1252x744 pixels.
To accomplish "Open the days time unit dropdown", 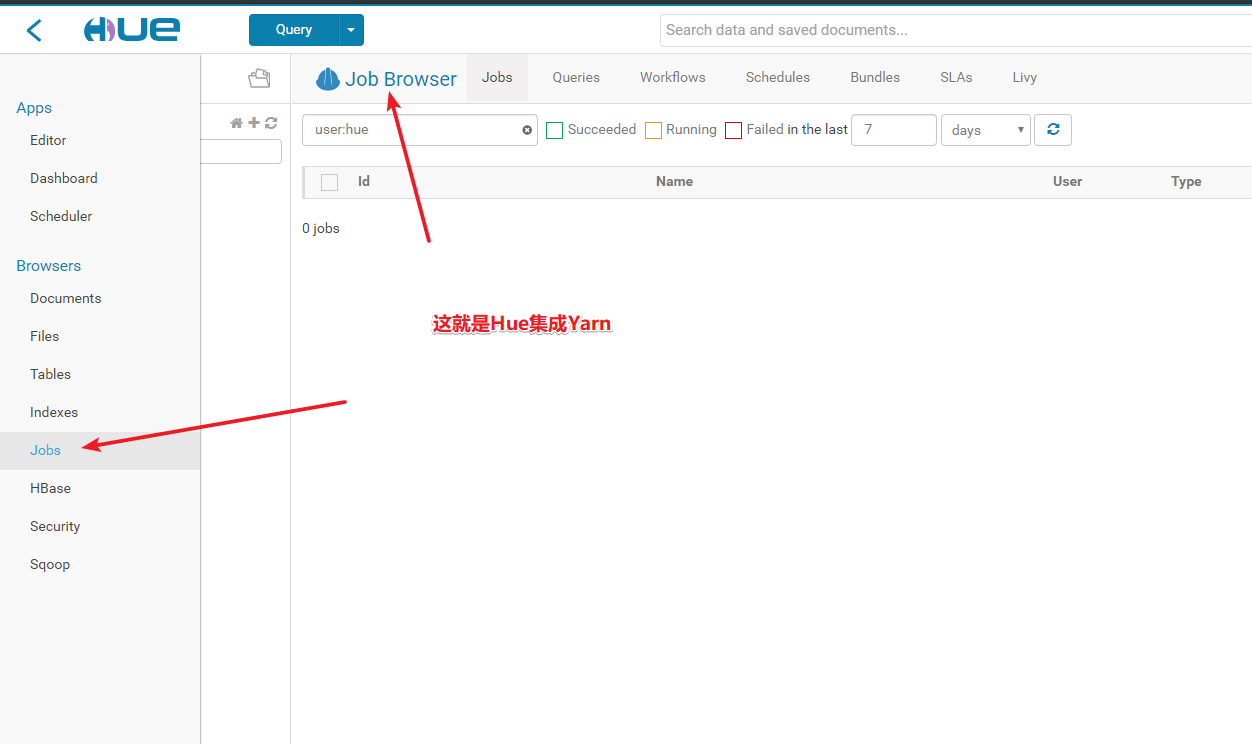I will (986, 130).
